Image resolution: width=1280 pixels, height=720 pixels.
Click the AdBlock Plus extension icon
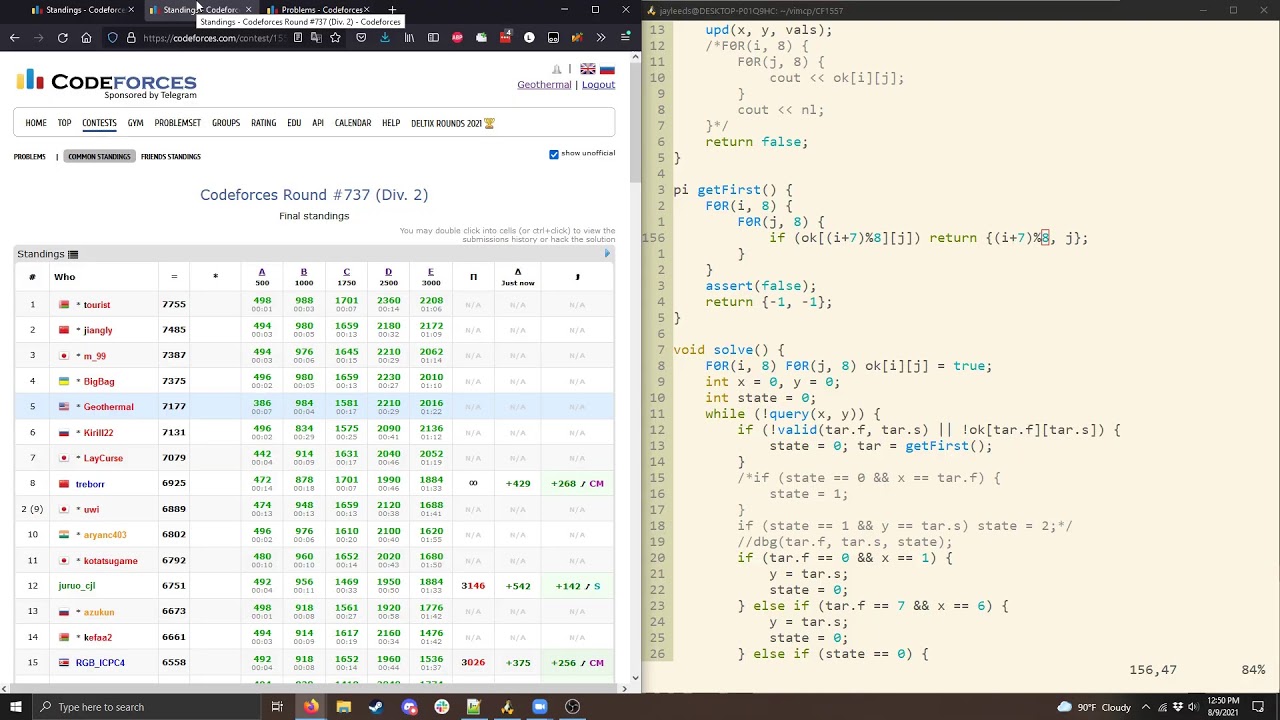(457, 38)
